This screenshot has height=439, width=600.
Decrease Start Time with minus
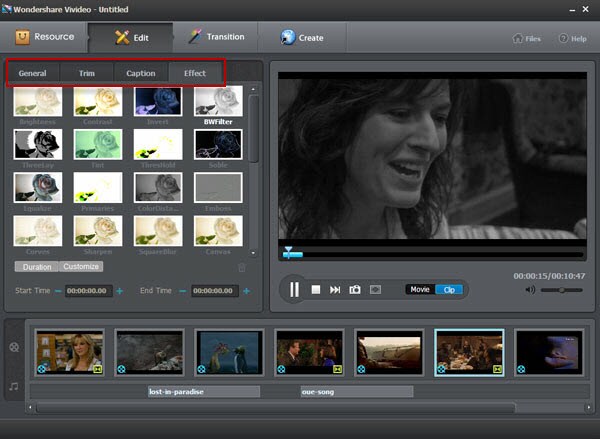point(58,291)
